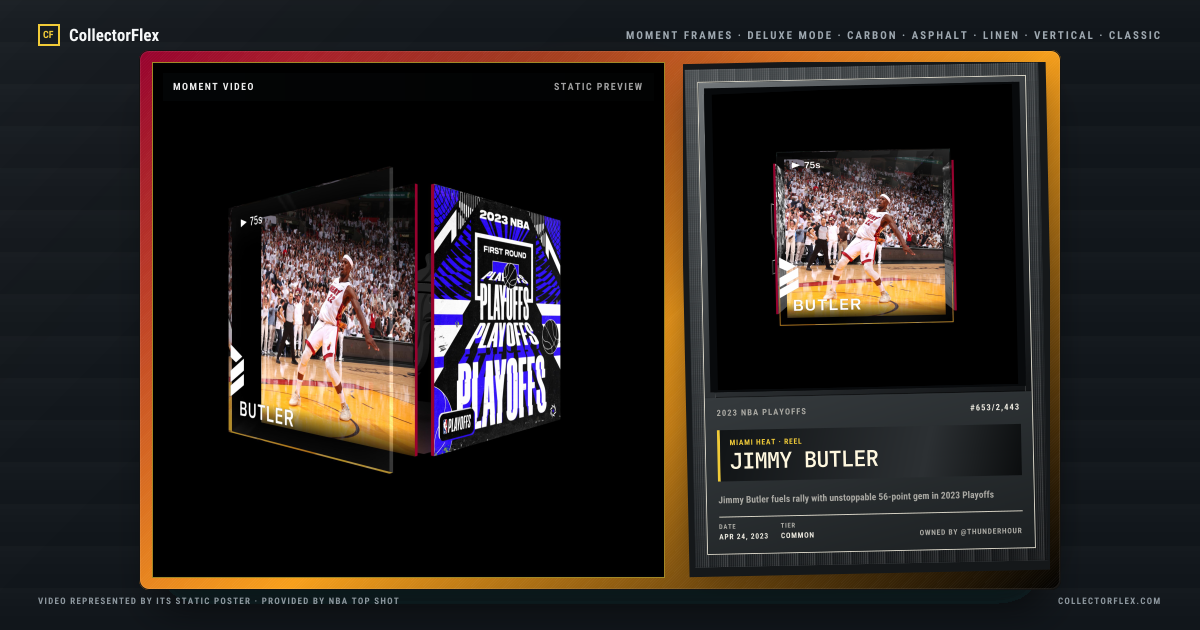Click the basketball icon beside PLAYOFFS text

pos(549,335)
